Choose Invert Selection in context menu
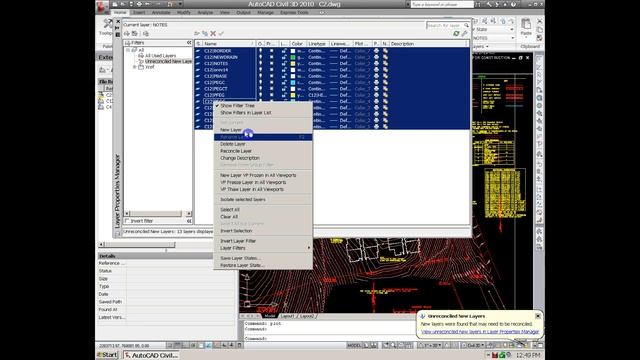Viewport: 640px width, 360px height. click(236, 231)
